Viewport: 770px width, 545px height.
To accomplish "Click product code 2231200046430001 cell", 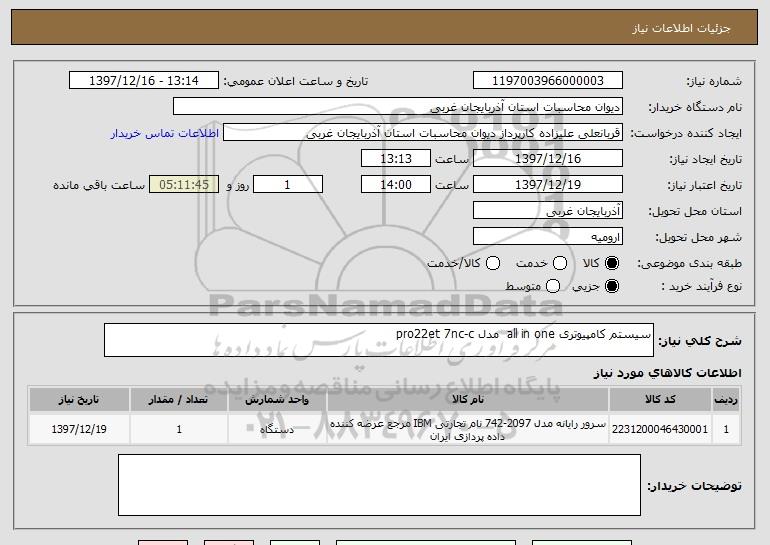I will click(660, 429).
